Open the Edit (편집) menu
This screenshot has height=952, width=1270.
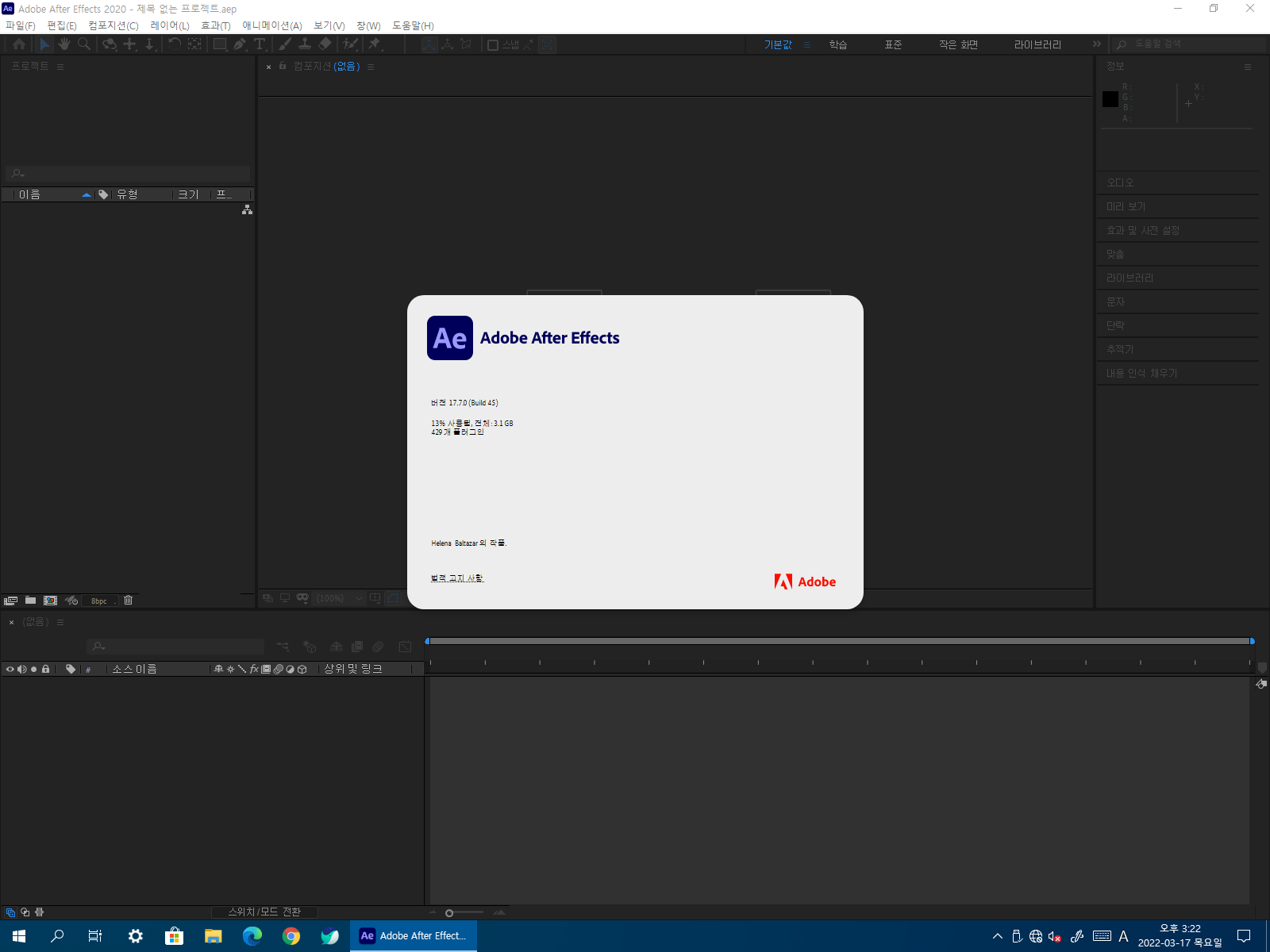[62, 25]
